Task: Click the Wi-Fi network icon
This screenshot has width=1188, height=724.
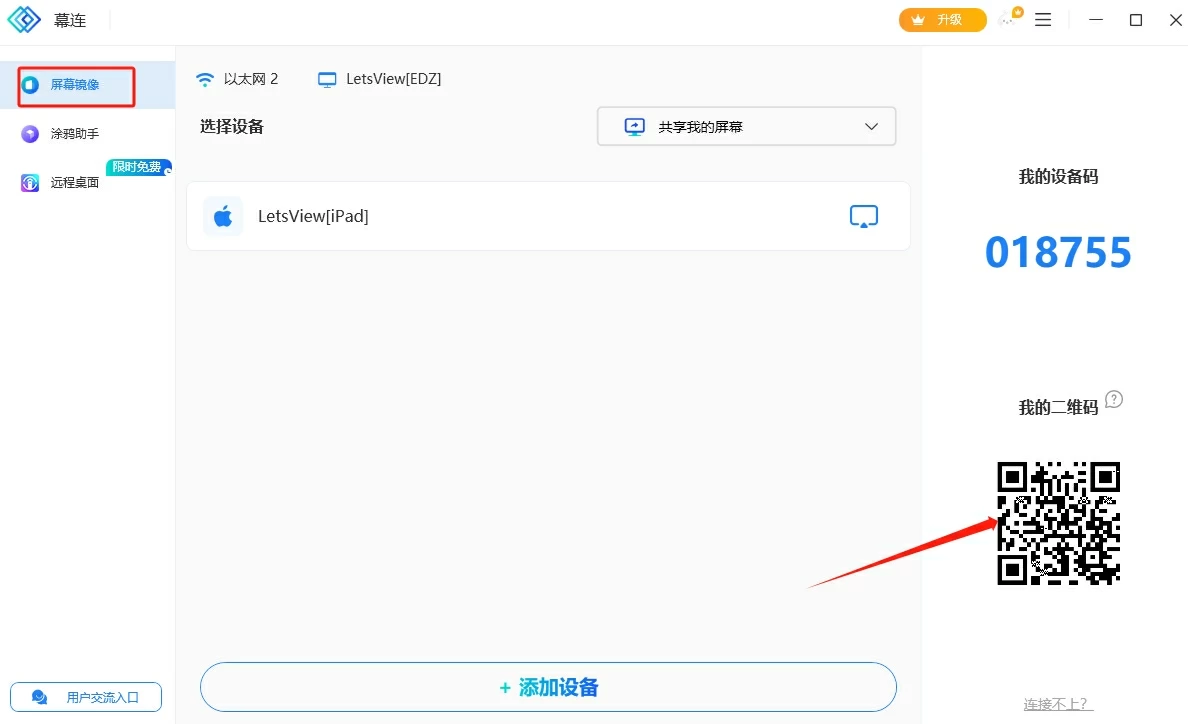Action: (205, 80)
